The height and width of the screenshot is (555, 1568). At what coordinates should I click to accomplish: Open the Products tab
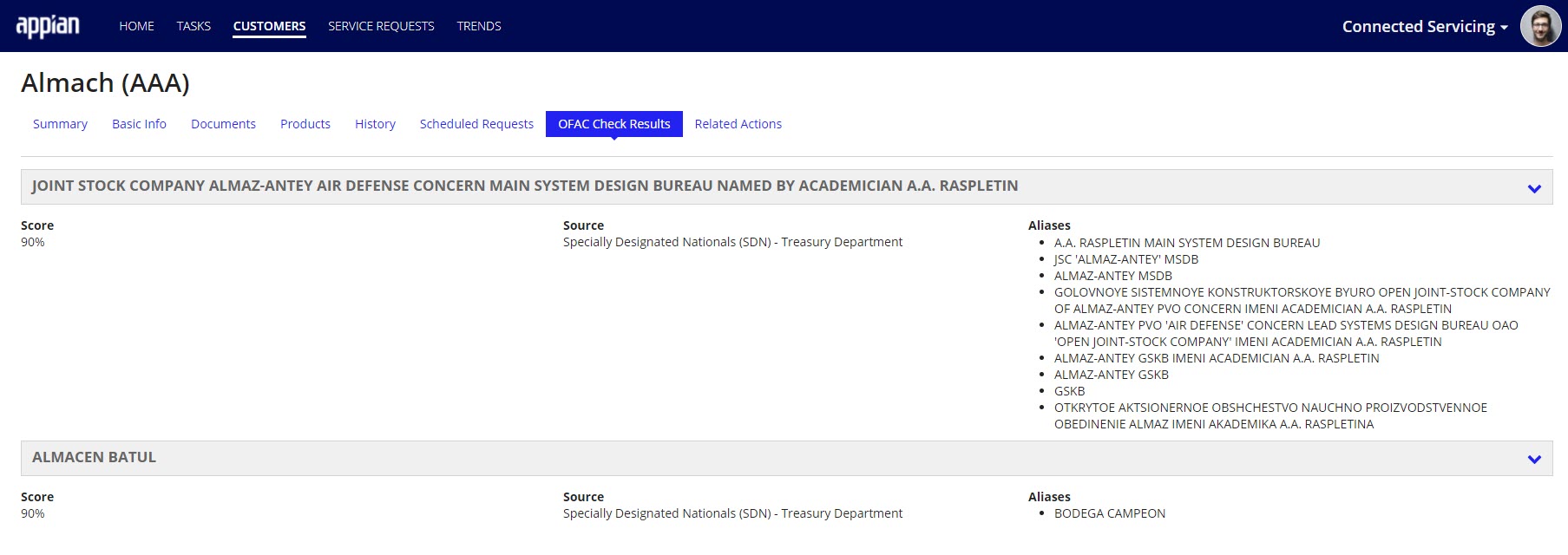pyautogui.click(x=305, y=124)
